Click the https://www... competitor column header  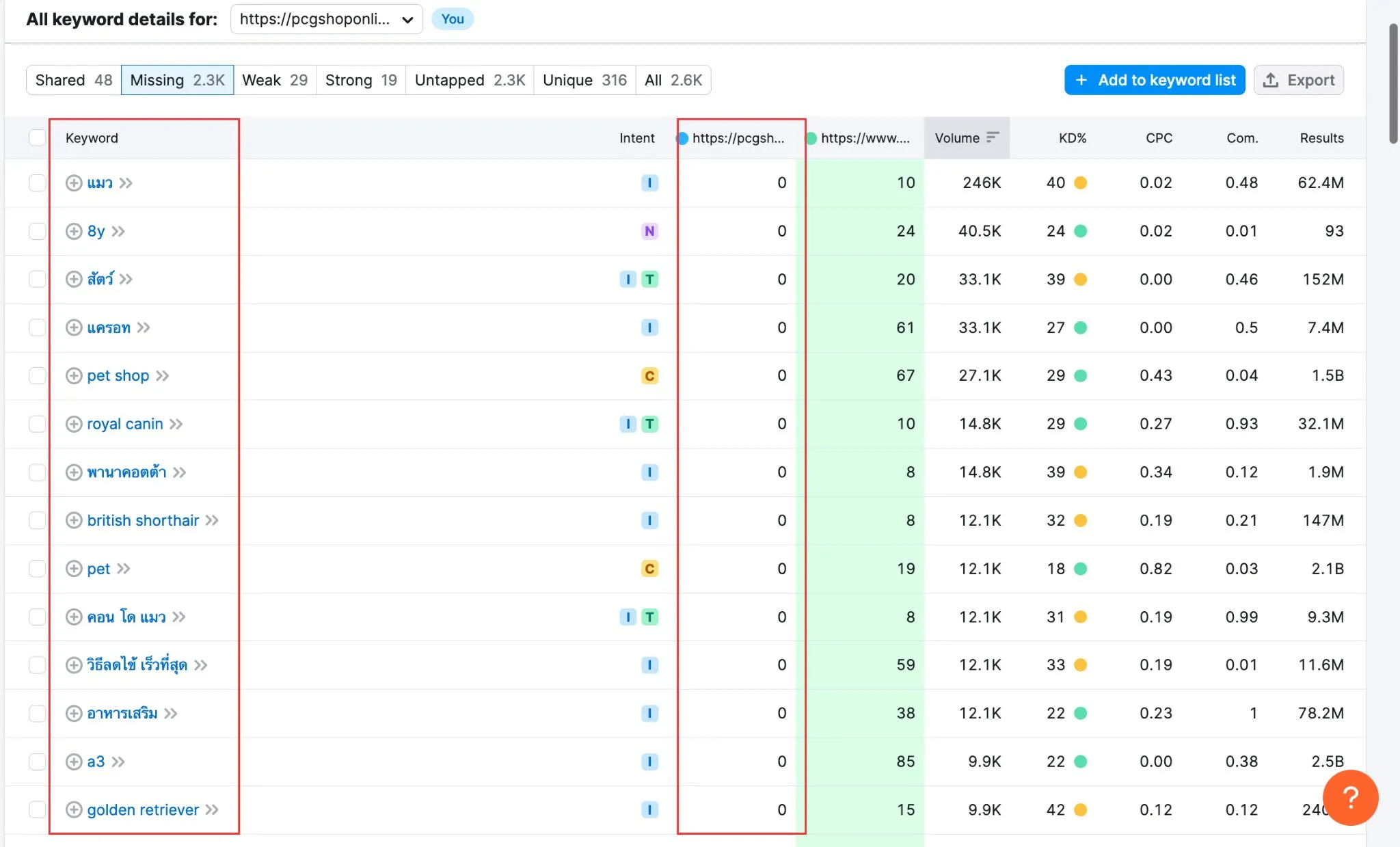[859, 137]
